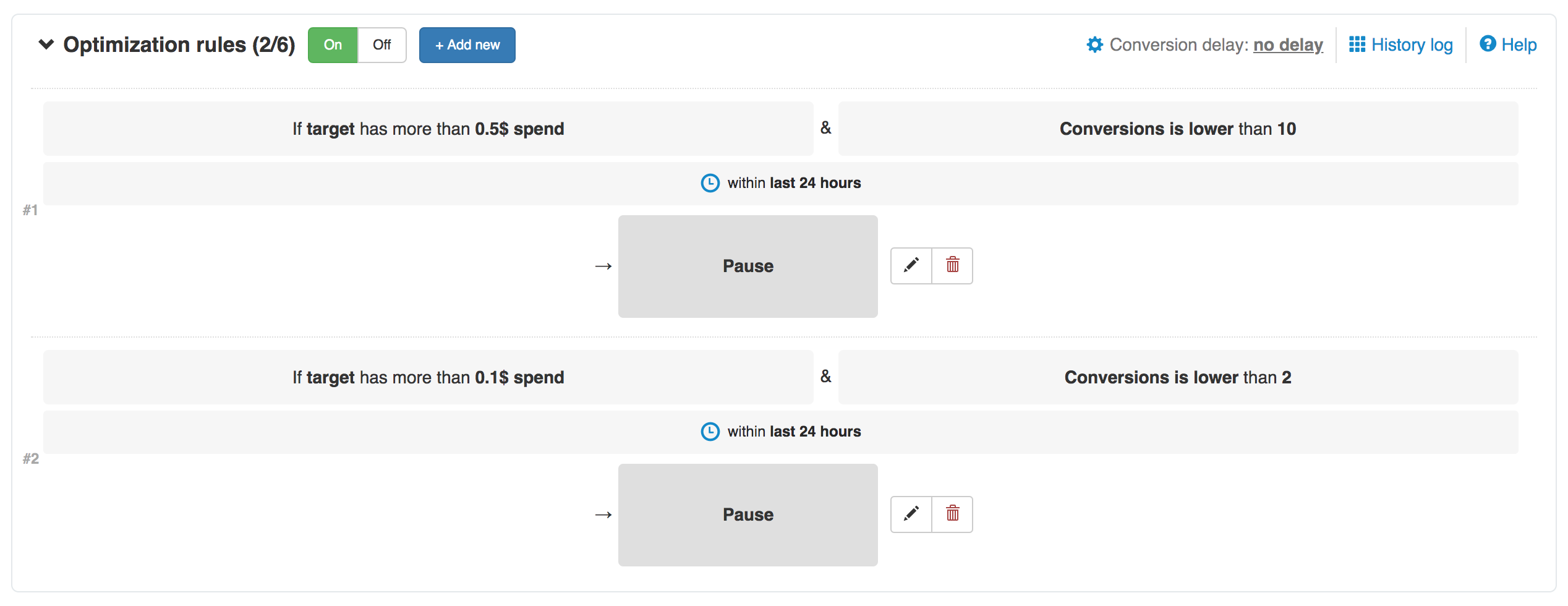
Task: Switch optimization rules On
Action: click(x=333, y=45)
